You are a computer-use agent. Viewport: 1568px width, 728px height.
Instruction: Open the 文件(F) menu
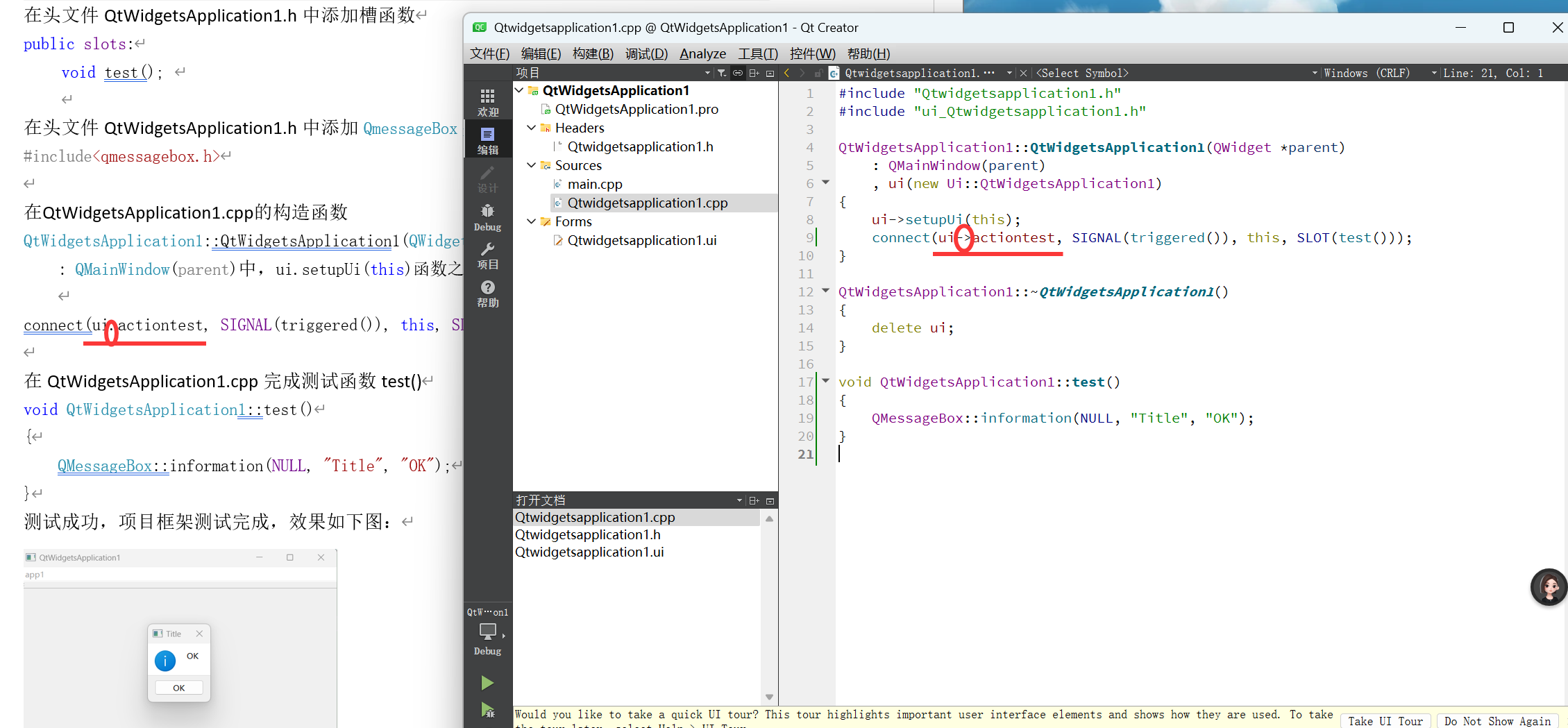click(x=490, y=53)
